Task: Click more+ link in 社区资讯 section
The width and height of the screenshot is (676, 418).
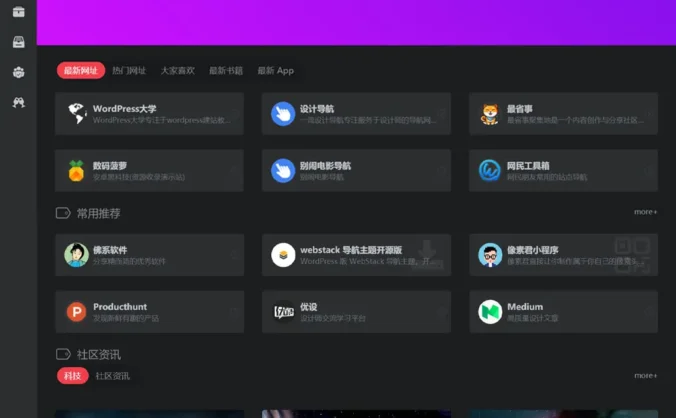Action: click(645, 375)
